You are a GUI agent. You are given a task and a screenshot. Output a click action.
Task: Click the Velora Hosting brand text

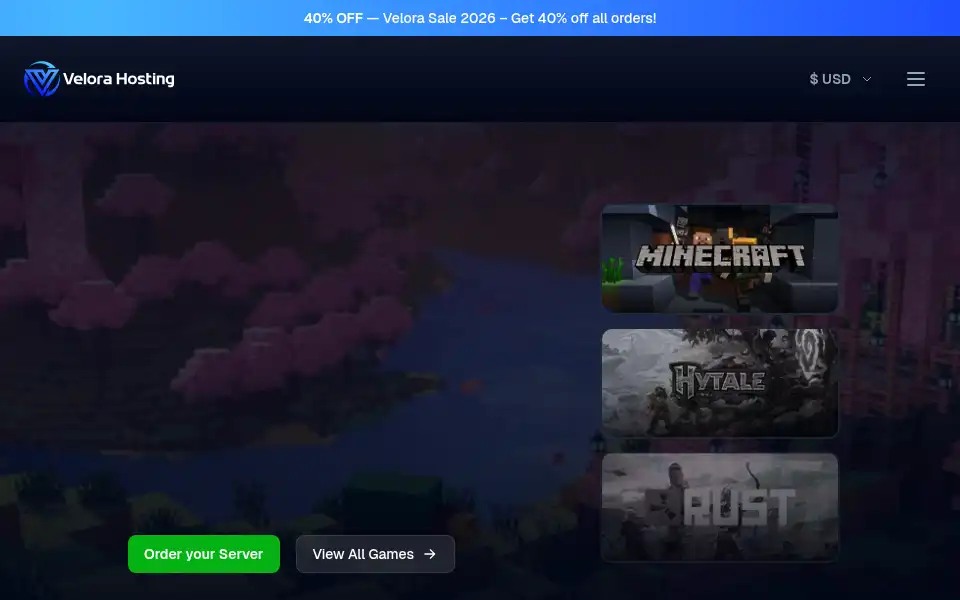119,79
